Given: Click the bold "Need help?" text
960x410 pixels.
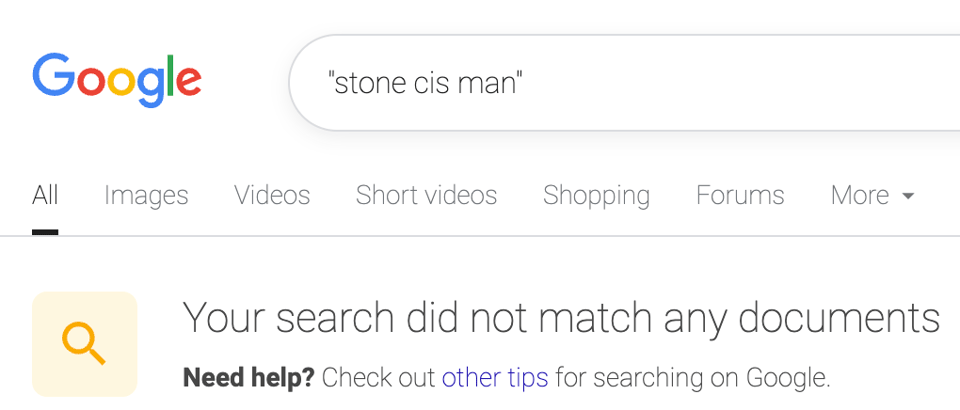Looking at the screenshot, I should 249,378.
